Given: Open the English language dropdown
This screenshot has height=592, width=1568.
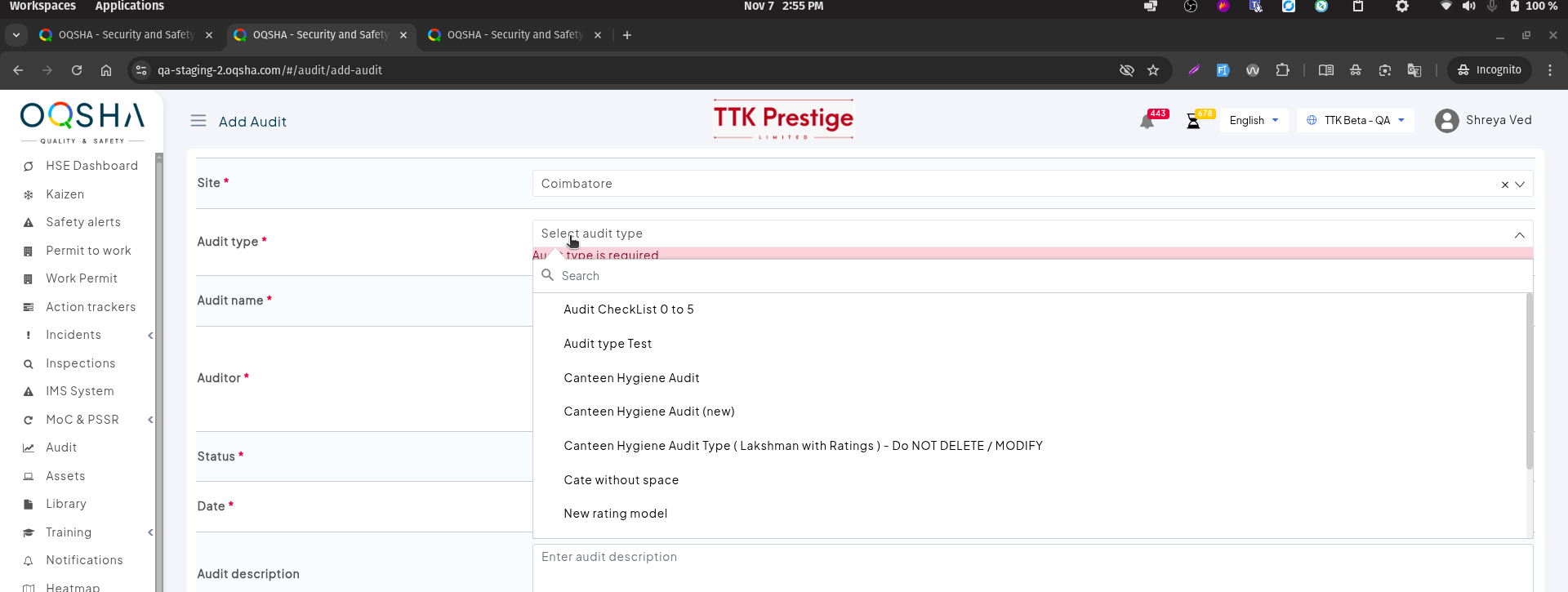Looking at the screenshot, I should click(1254, 120).
